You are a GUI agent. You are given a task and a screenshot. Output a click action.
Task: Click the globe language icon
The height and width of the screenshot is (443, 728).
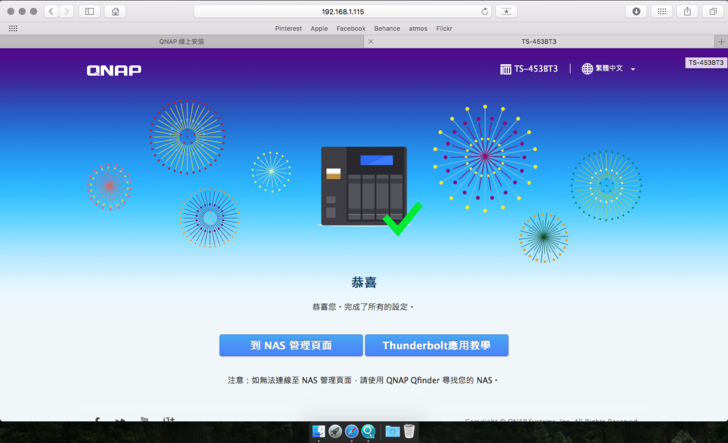(x=587, y=69)
